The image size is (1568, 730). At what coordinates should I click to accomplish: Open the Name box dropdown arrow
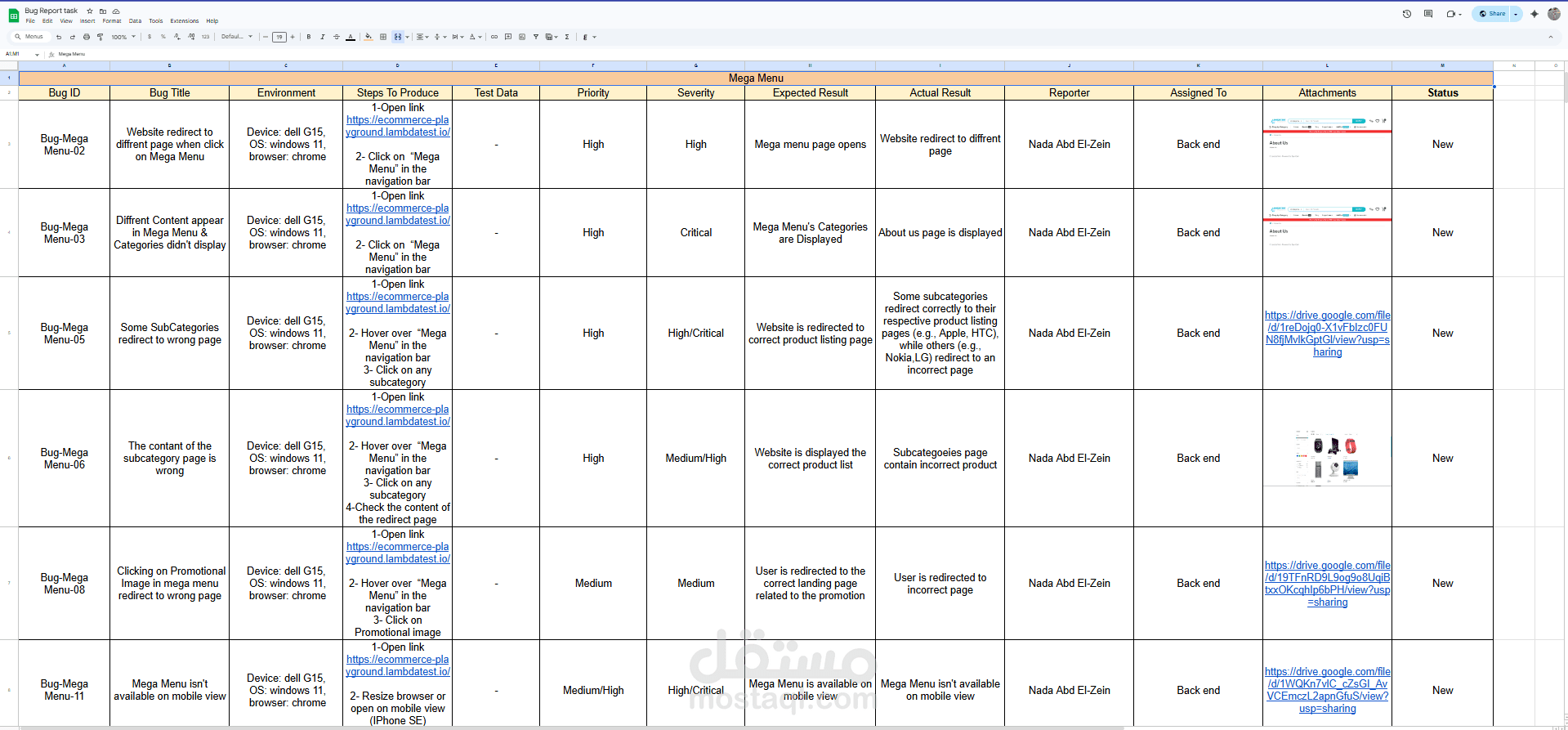(37, 54)
